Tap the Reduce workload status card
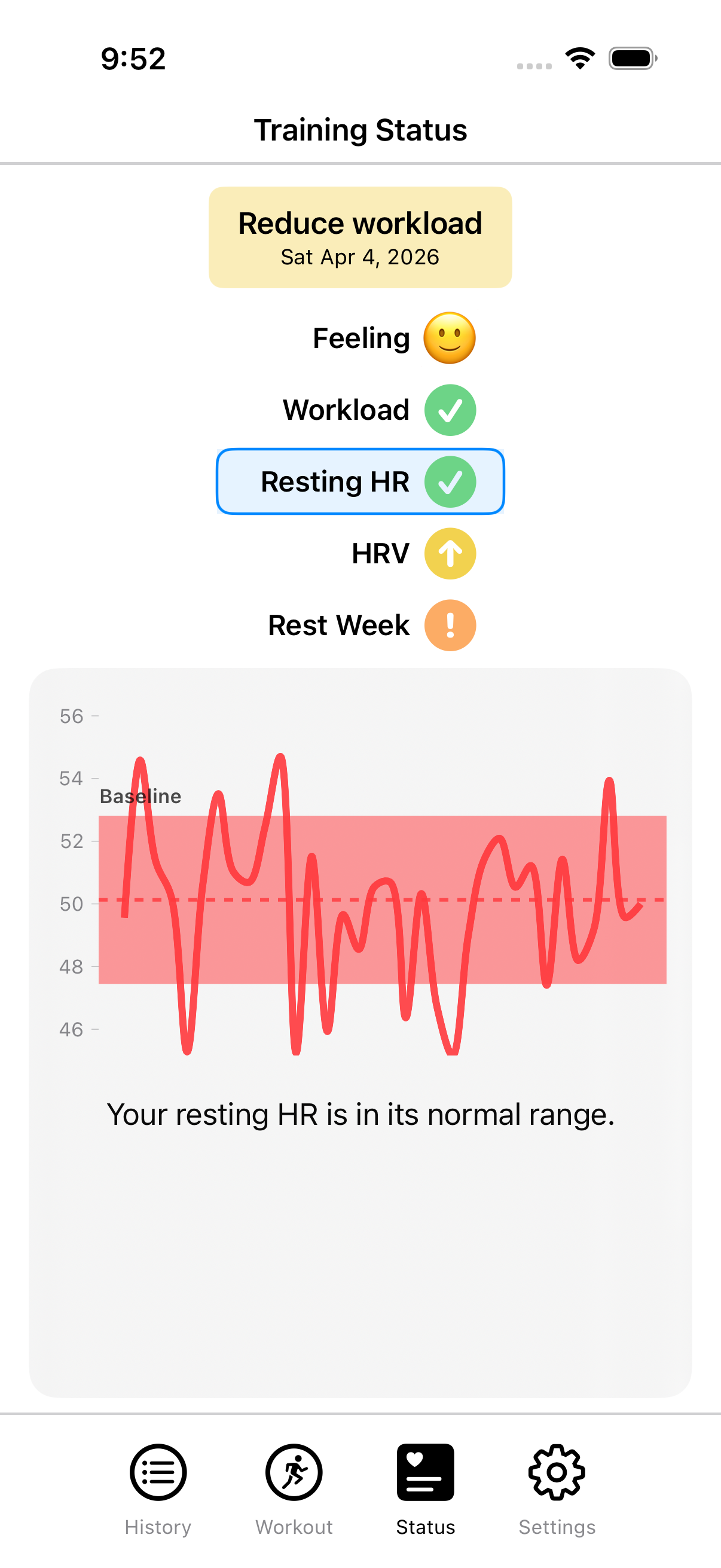 click(x=360, y=237)
